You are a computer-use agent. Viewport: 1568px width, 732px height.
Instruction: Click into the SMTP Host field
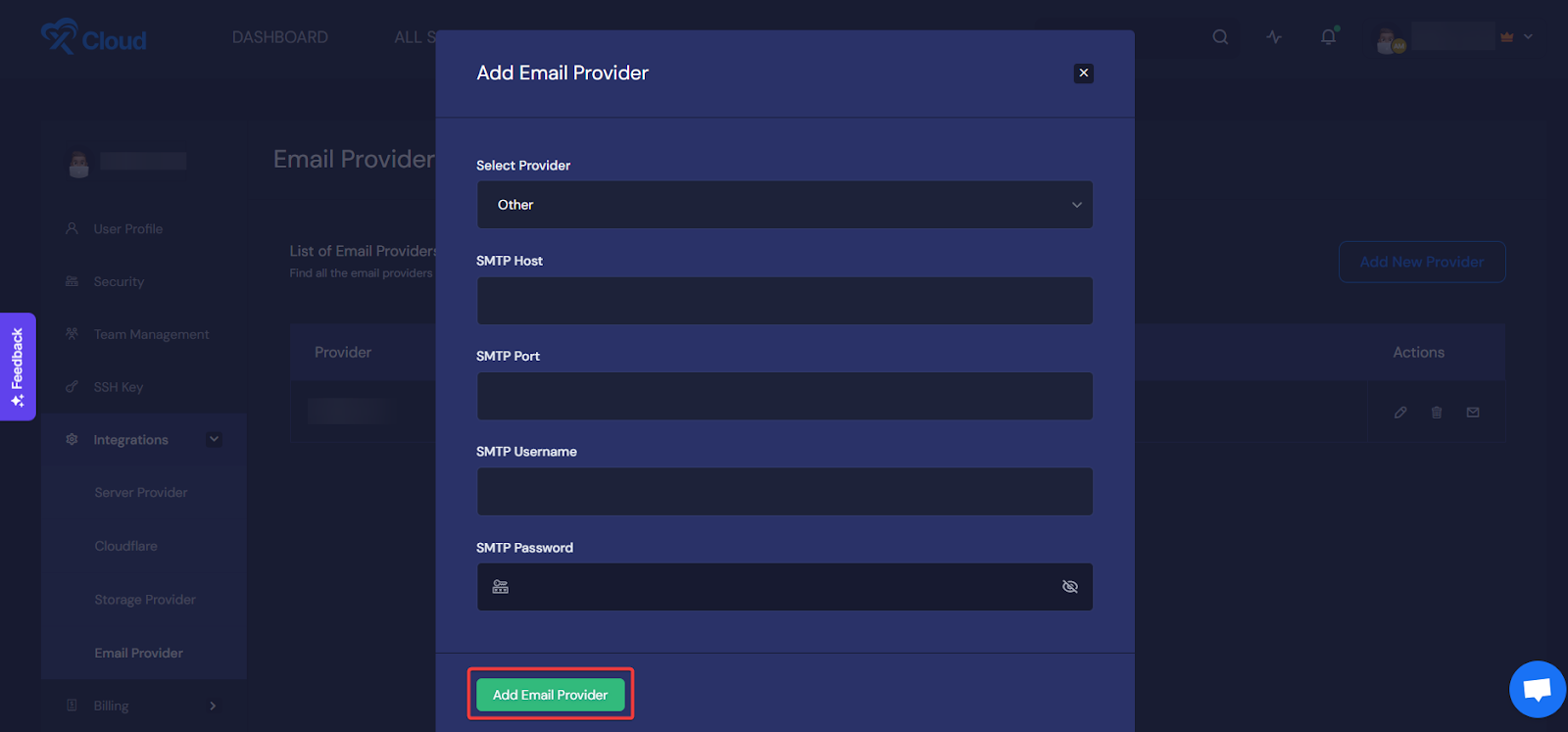tap(784, 301)
